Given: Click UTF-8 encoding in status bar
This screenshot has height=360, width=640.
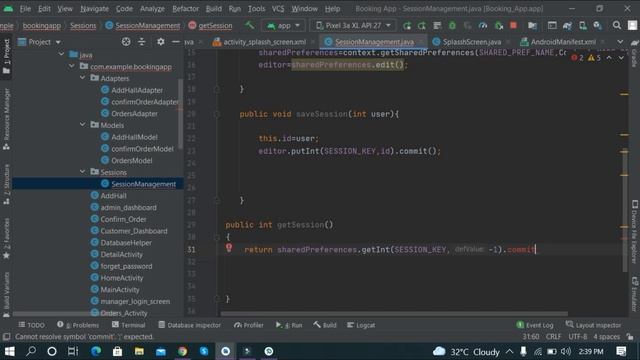Looking at the screenshot, I should click(x=578, y=337).
